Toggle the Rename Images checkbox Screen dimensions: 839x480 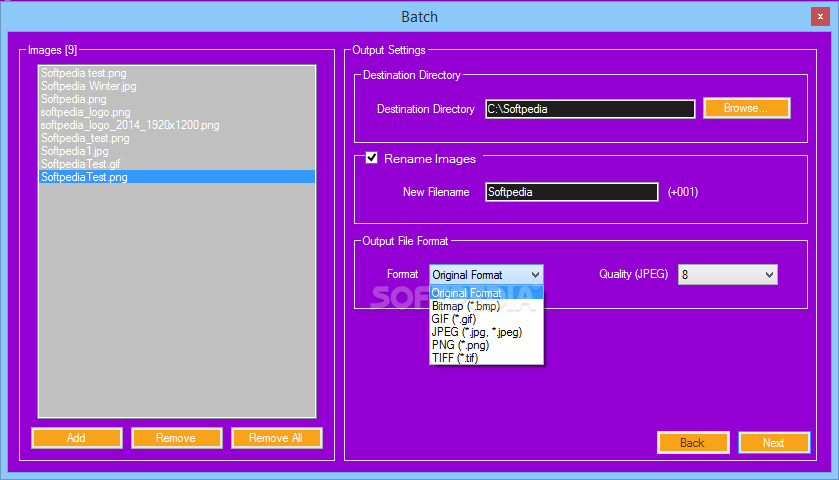(371, 158)
